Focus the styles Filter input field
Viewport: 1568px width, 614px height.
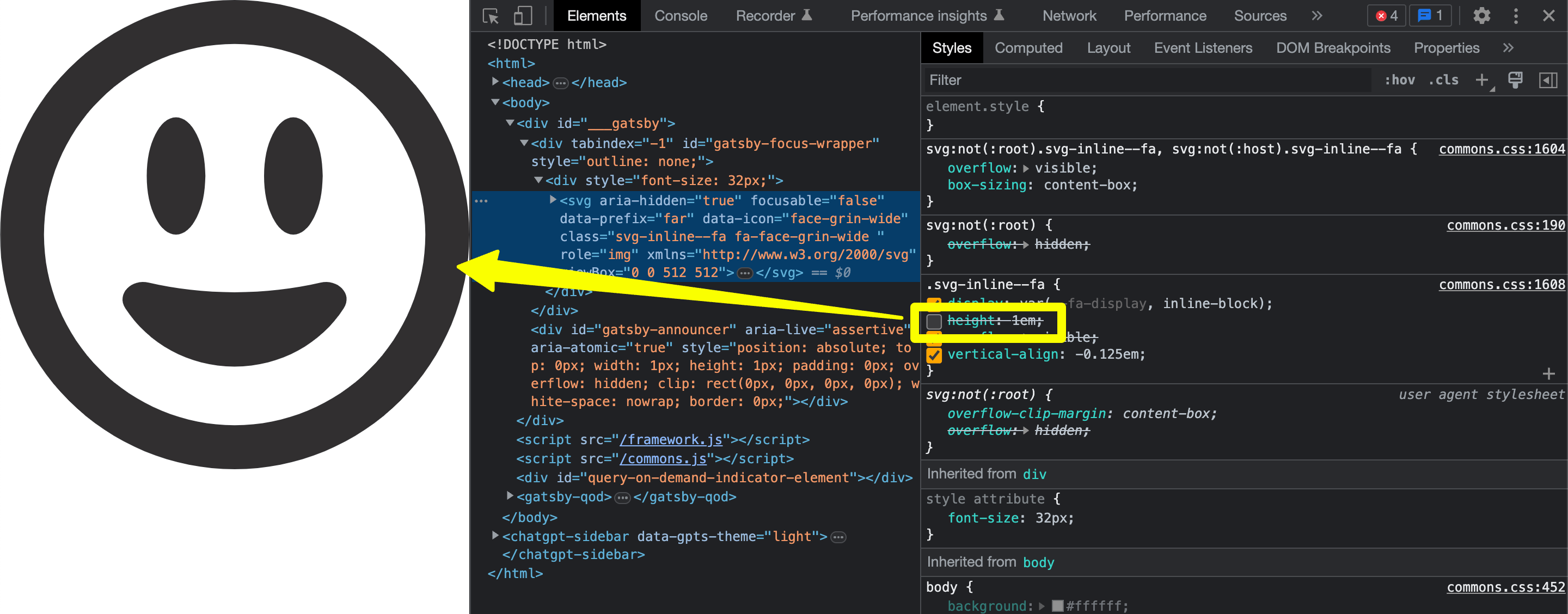1148,81
